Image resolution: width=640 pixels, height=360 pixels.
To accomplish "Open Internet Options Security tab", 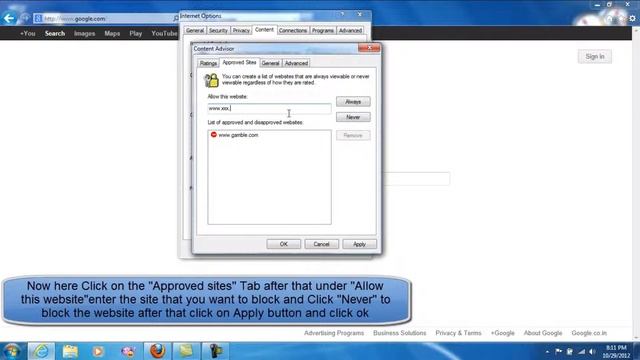I will click(x=218, y=31).
